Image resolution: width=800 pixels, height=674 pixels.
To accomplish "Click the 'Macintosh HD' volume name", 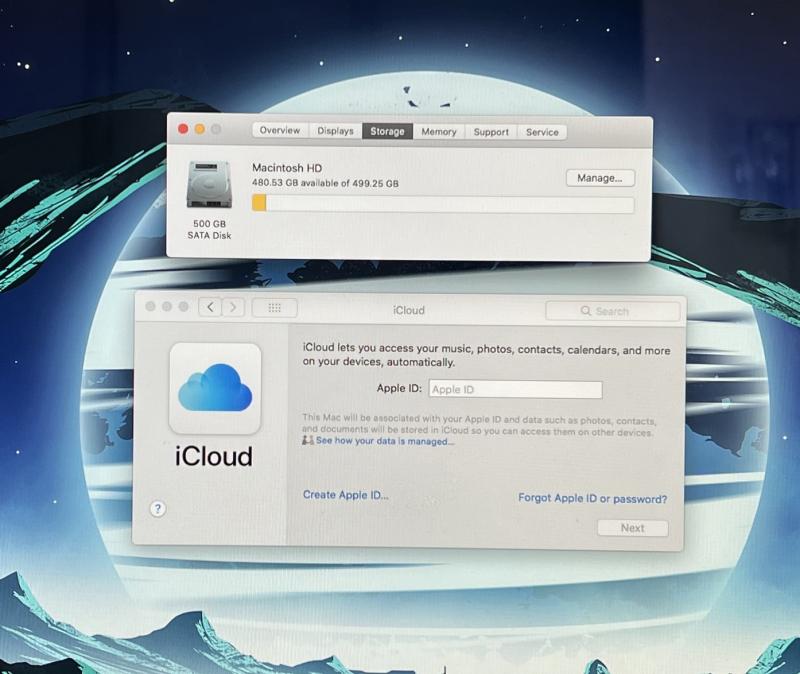I will click(x=287, y=167).
